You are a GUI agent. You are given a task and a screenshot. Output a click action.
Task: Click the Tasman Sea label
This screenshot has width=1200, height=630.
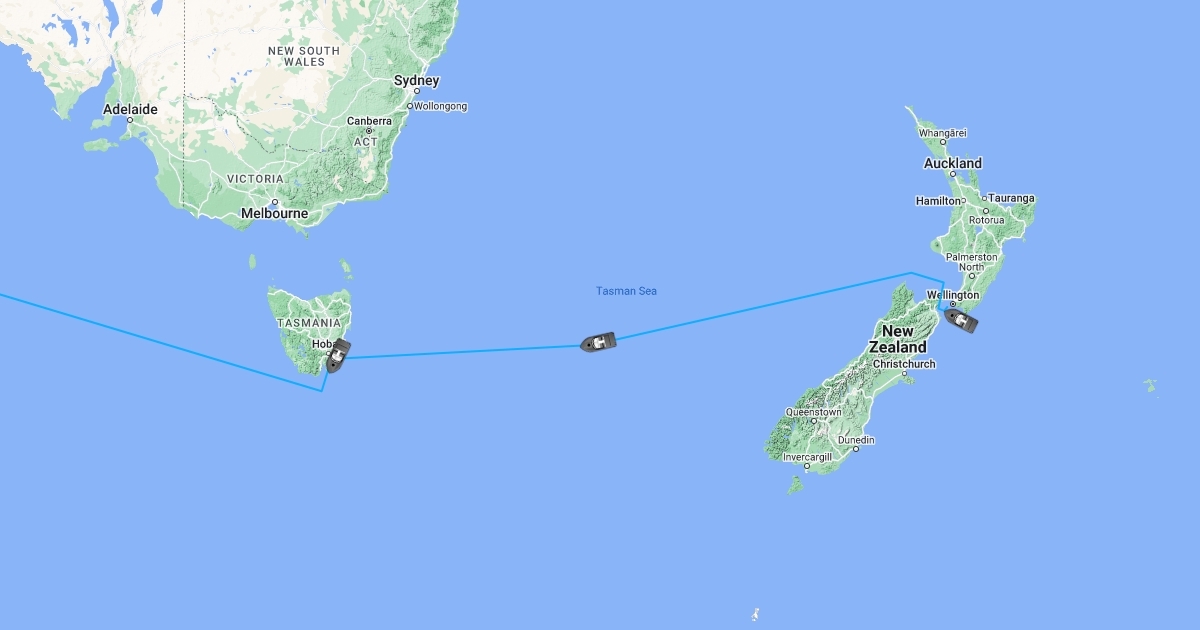coord(626,291)
